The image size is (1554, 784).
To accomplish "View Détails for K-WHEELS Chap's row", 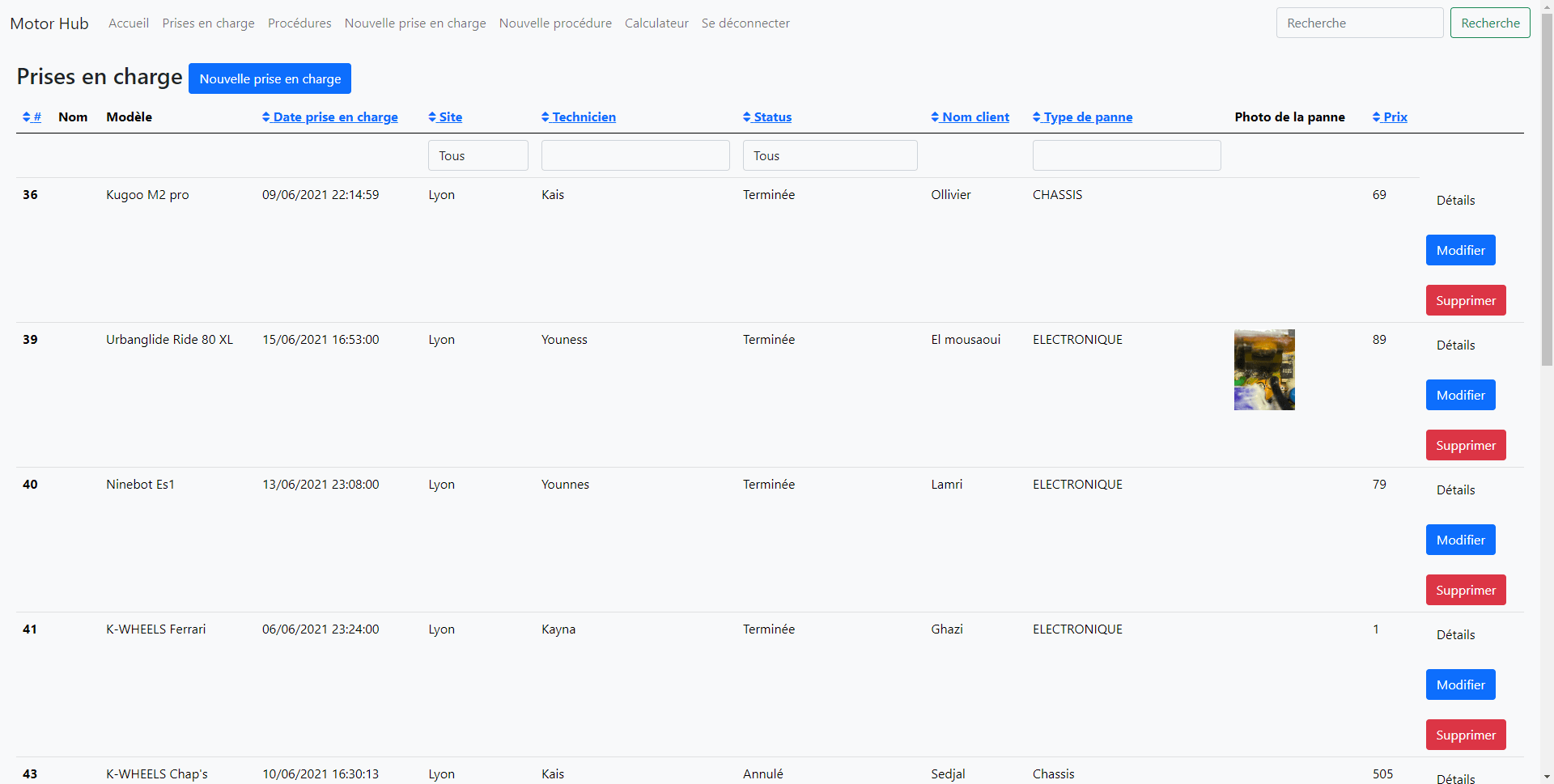I will coord(1455,778).
